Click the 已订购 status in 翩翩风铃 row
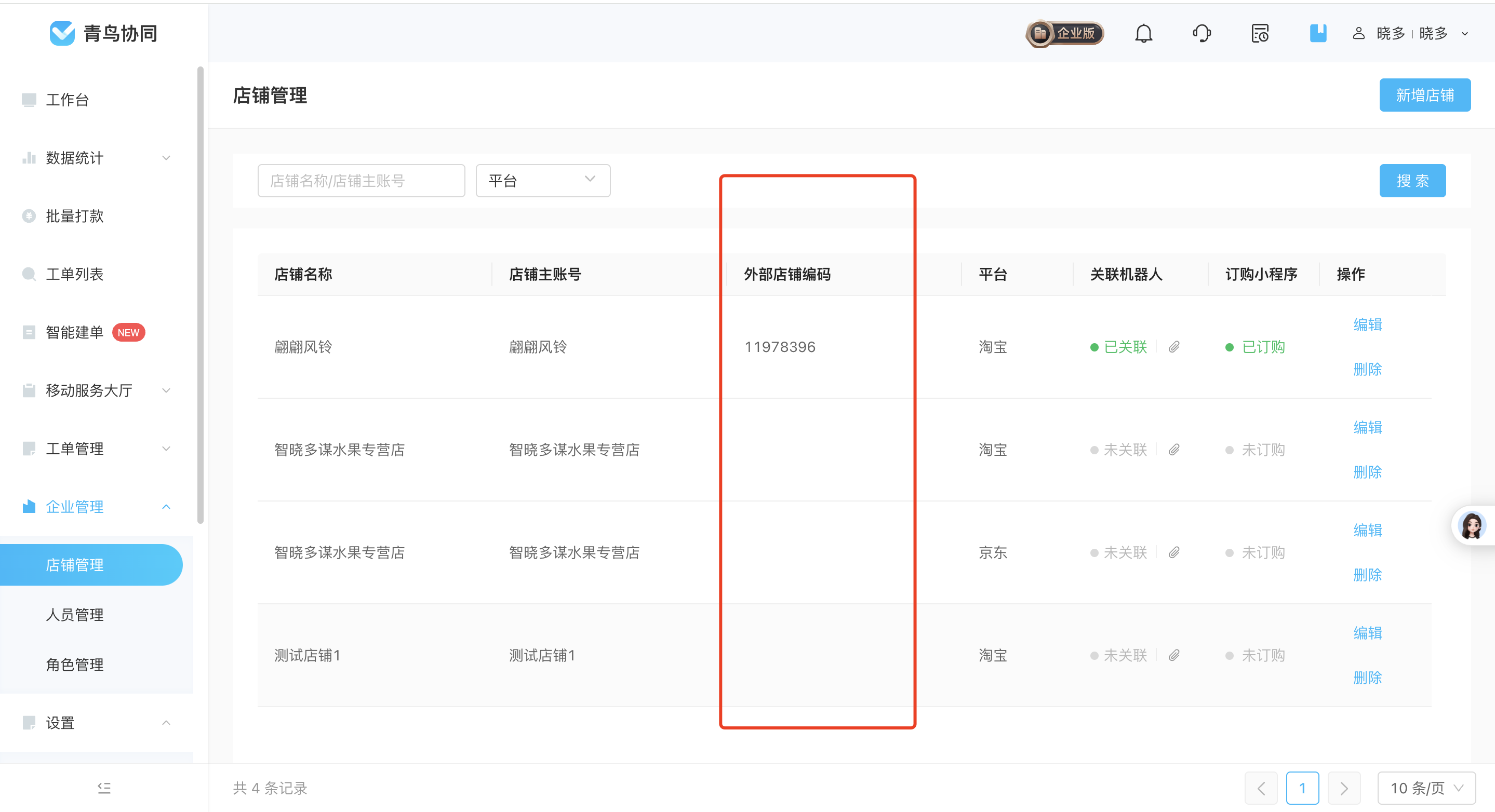The width and height of the screenshot is (1495, 812). pyautogui.click(x=1254, y=347)
